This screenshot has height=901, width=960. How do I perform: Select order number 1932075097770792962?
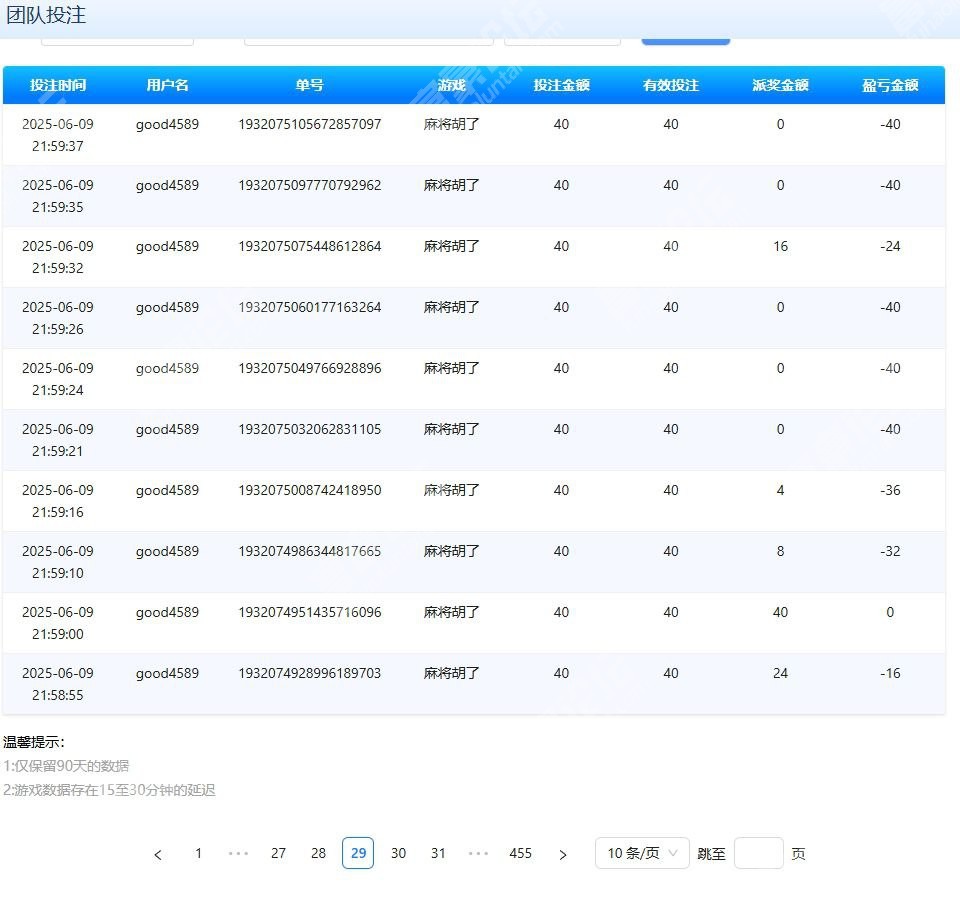(310, 185)
